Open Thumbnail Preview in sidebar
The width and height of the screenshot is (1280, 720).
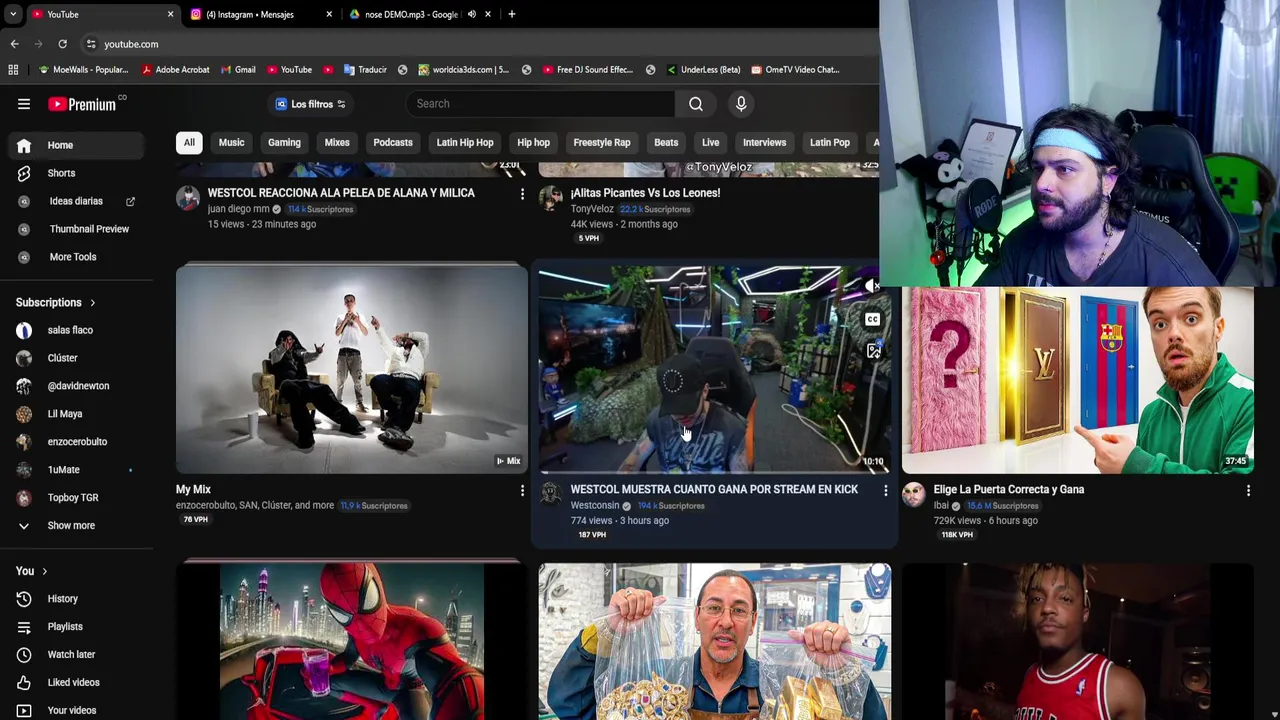(x=76, y=229)
